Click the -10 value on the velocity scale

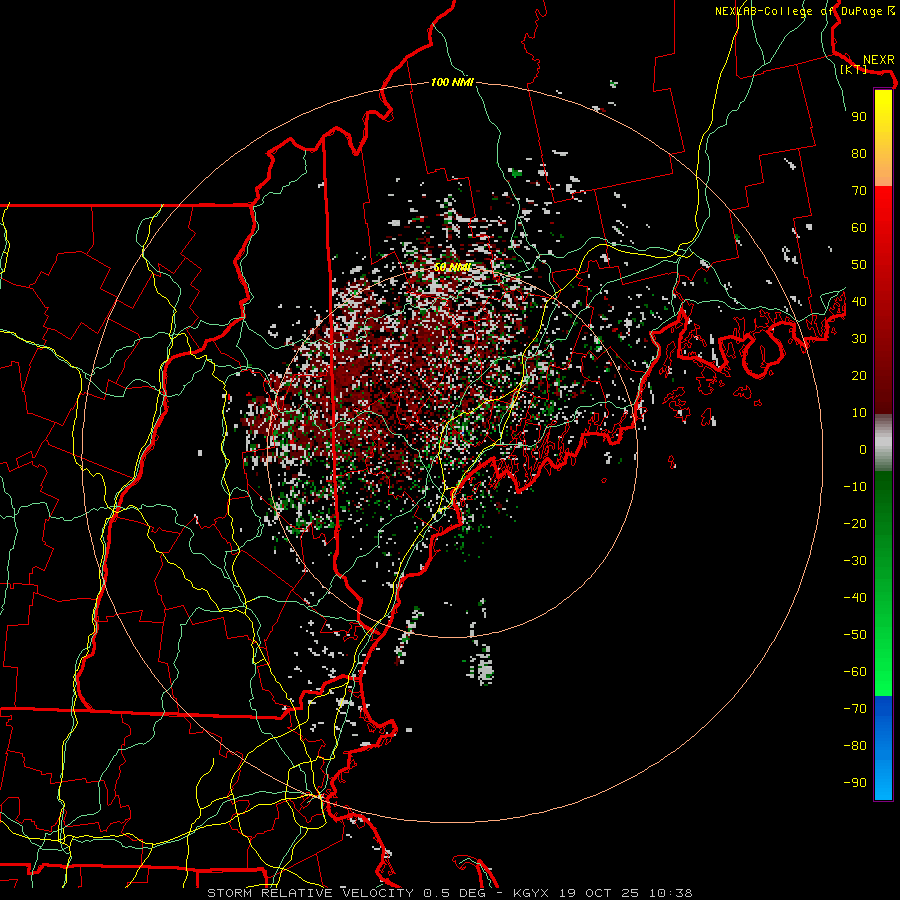[855, 487]
